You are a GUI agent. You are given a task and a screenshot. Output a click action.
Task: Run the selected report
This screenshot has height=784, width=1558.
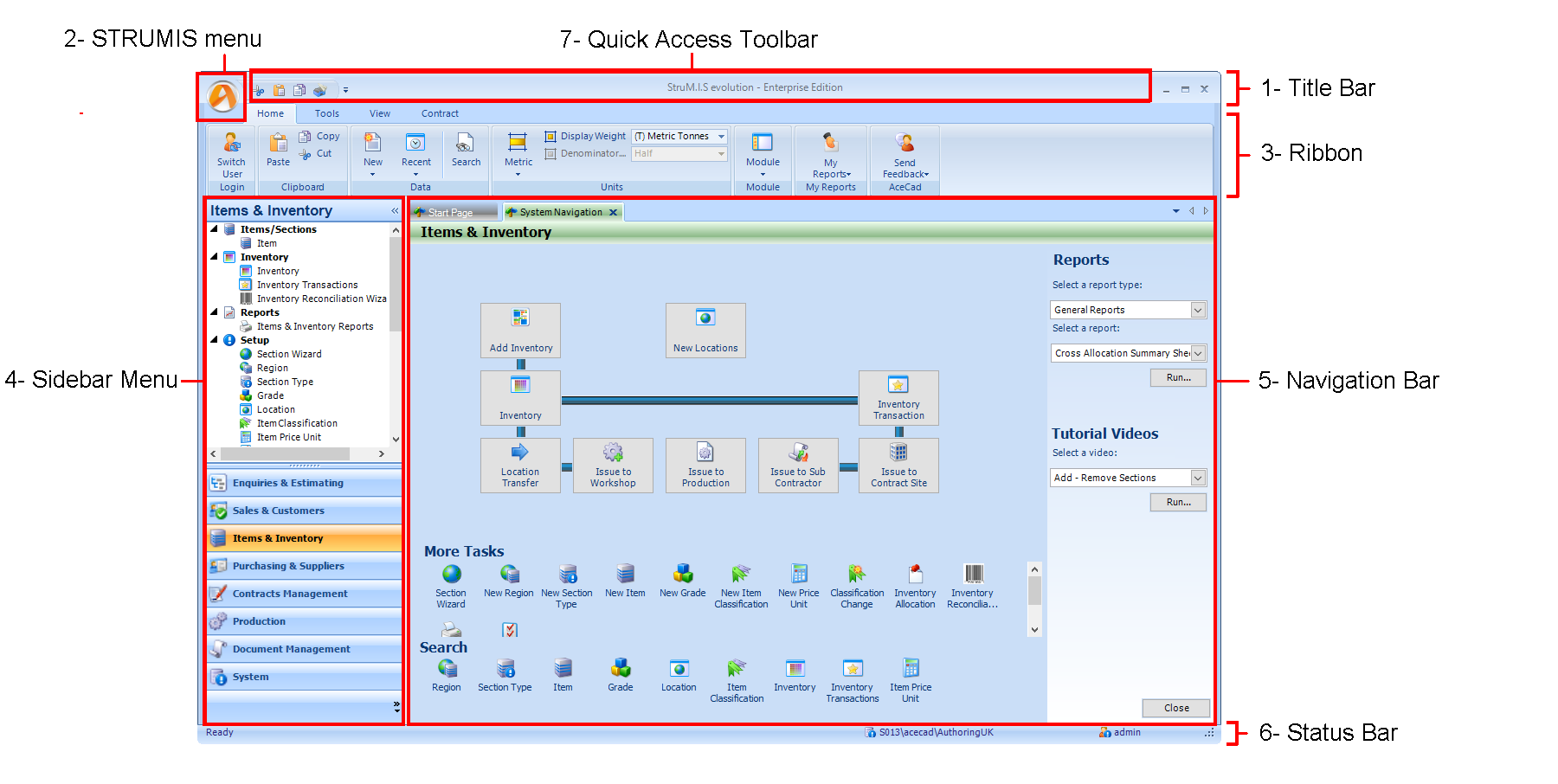1178,377
